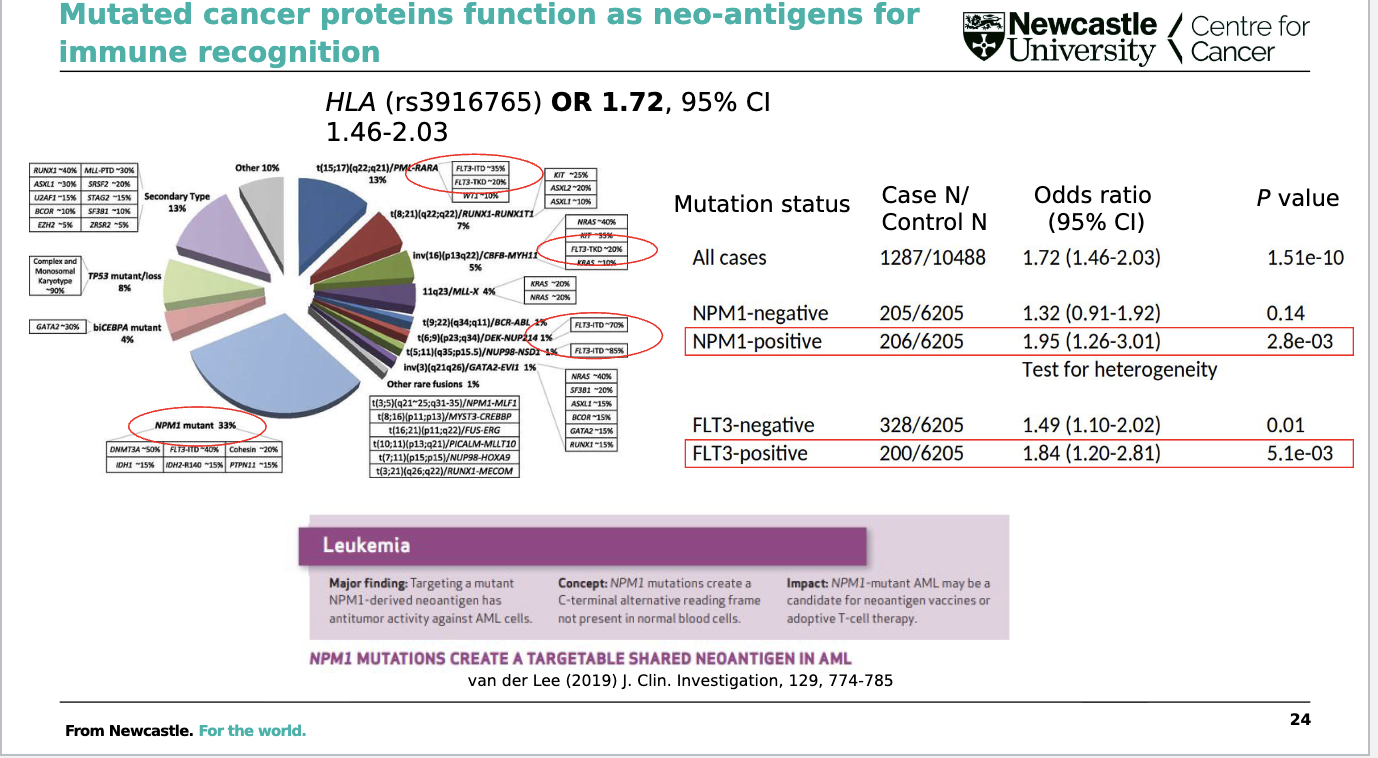Select the '205/6205' cell
This screenshot has height=758, width=1378.
pyautogui.click(x=922, y=313)
